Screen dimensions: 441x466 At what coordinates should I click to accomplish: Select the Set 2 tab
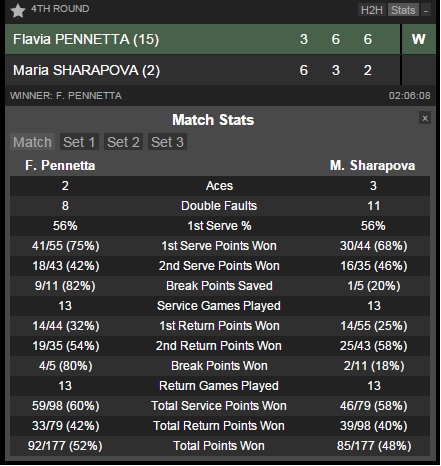(x=123, y=142)
